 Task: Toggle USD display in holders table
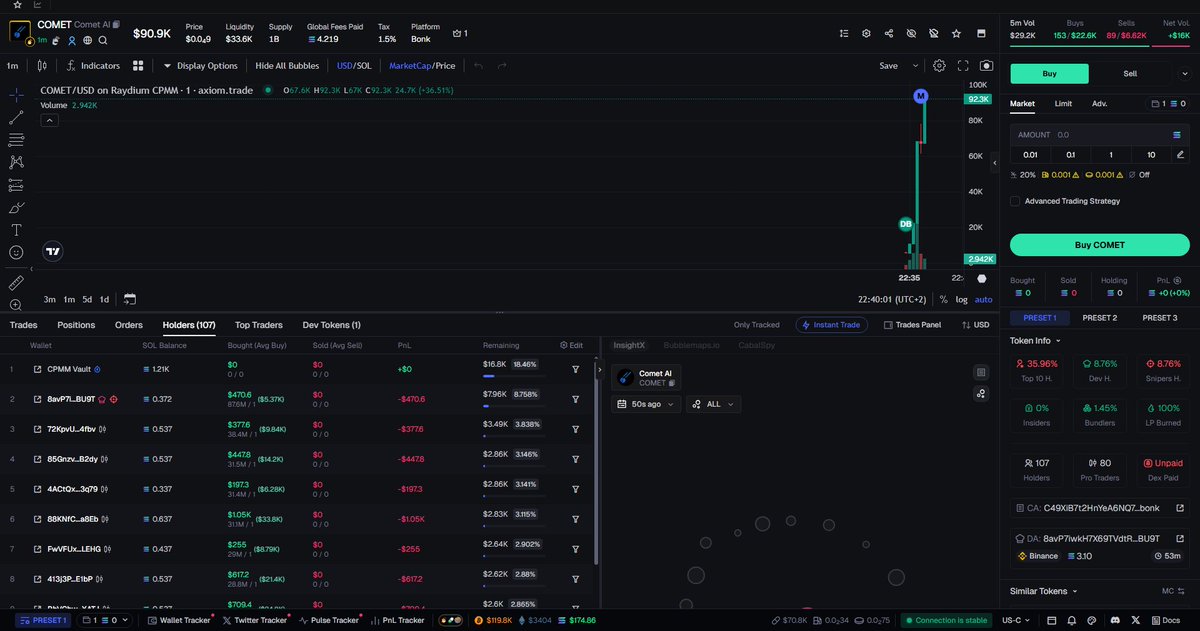point(975,325)
